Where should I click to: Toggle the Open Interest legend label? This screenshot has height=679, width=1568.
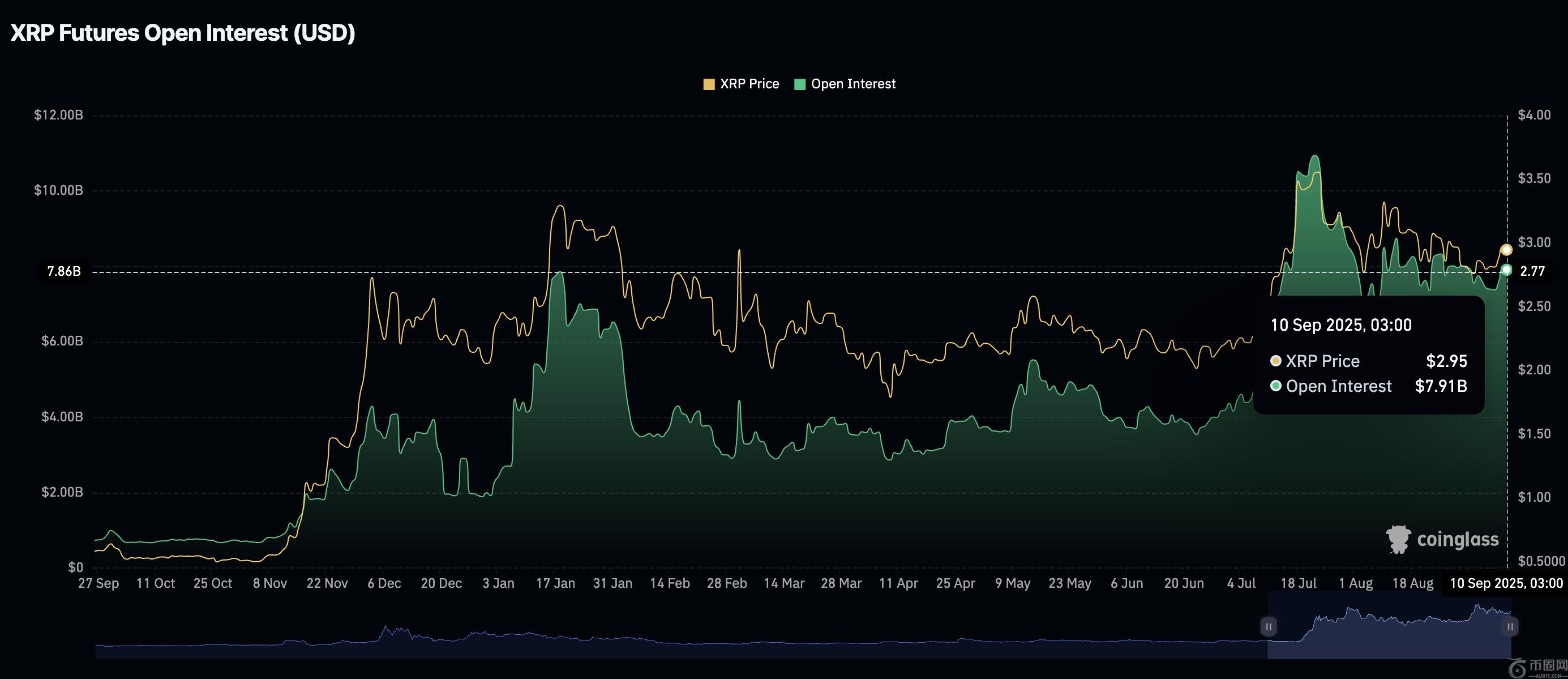(853, 84)
